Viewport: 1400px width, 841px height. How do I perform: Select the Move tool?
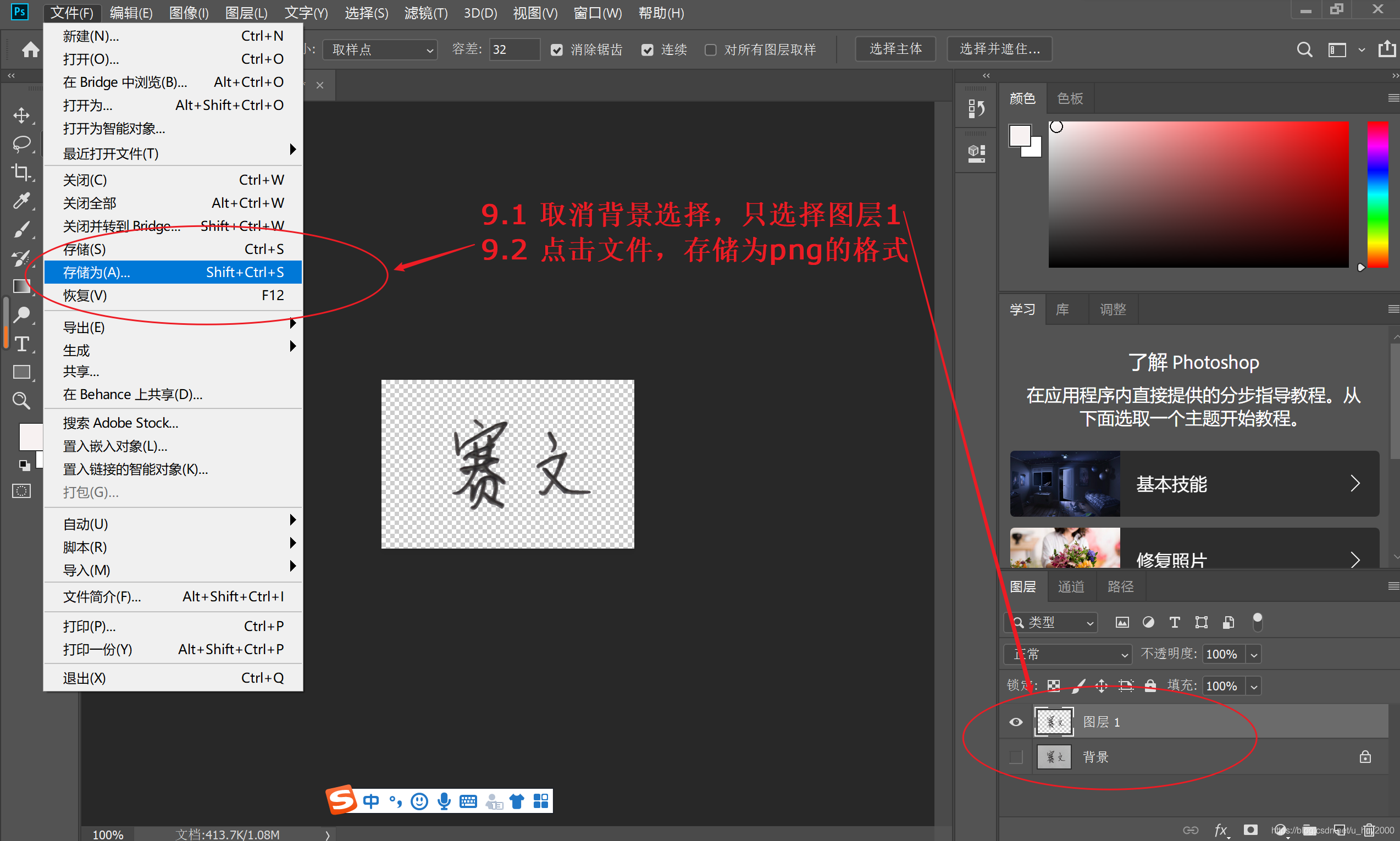tap(21, 115)
